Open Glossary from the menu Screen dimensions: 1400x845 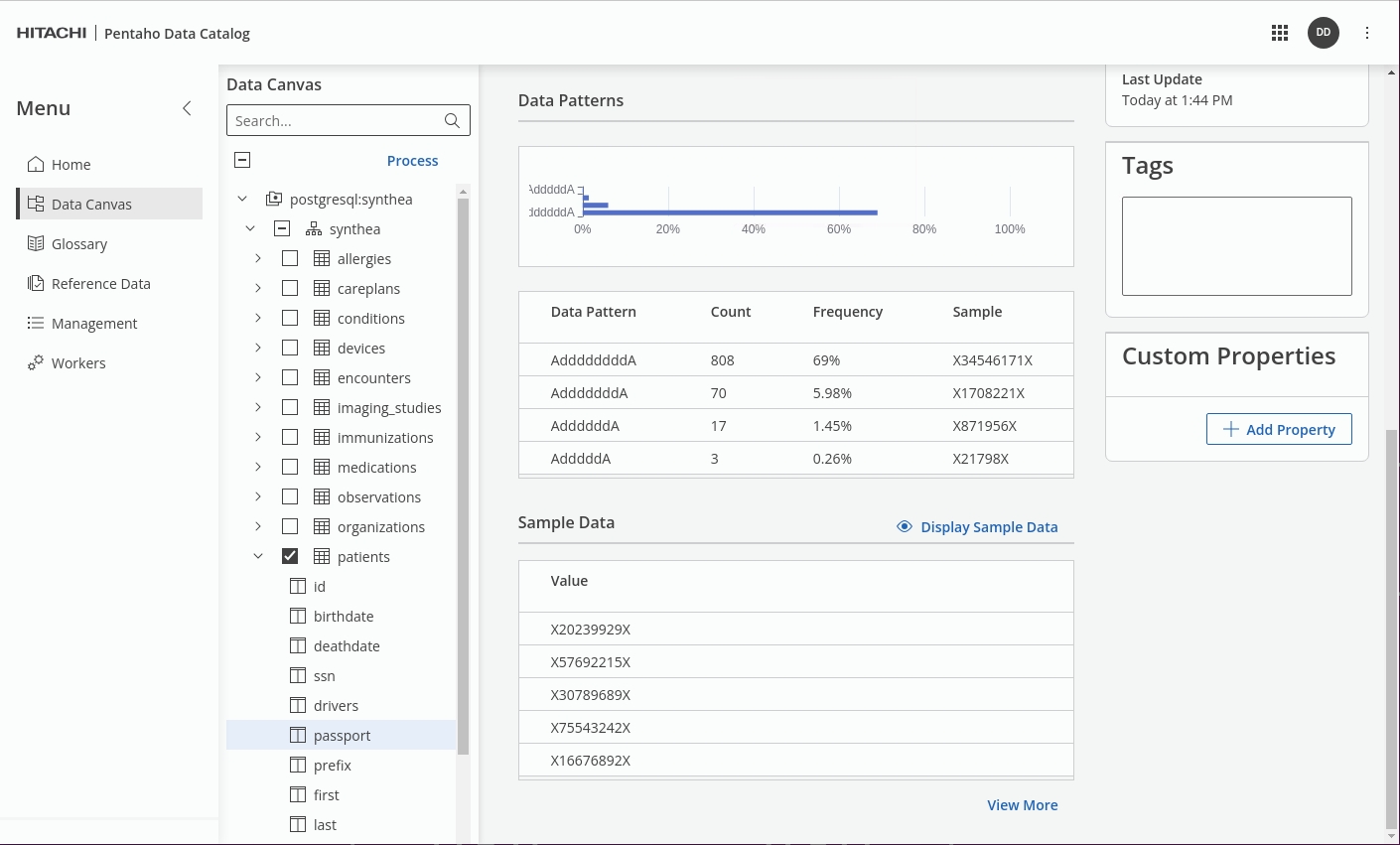[x=79, y=244]
